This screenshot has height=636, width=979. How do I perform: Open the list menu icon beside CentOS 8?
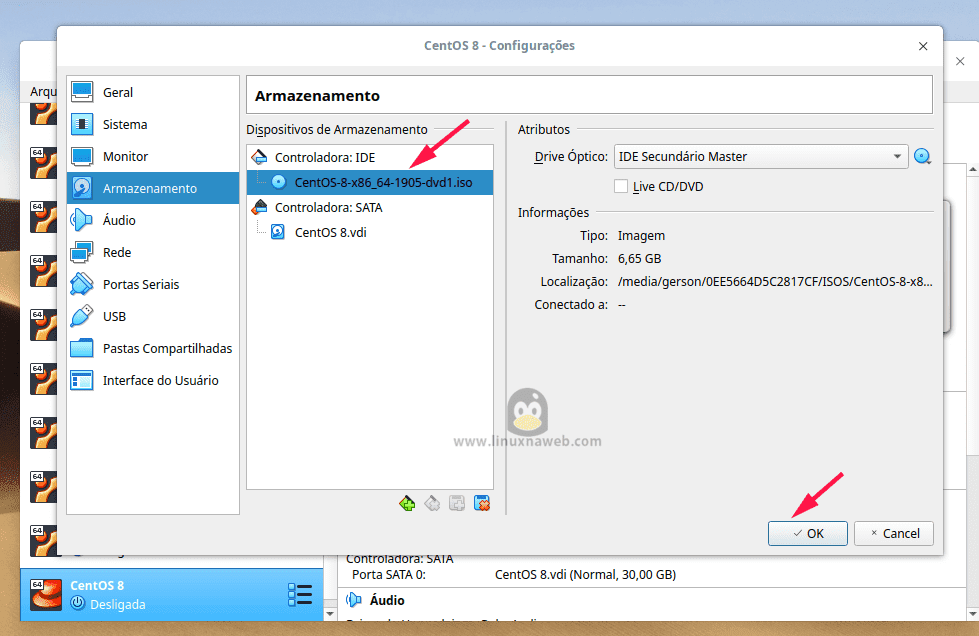pos(300,595)
